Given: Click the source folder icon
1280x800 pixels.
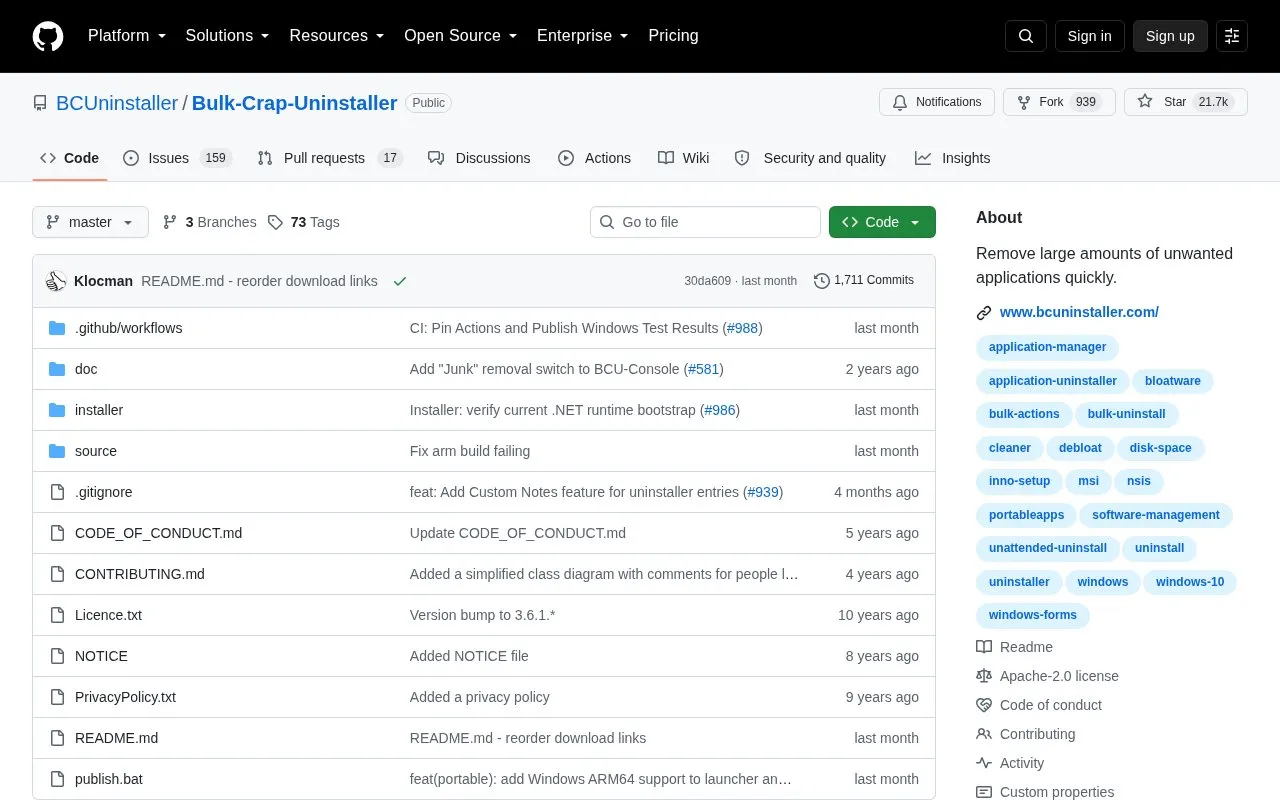Looking at the screenshot, I should (57, 451).
